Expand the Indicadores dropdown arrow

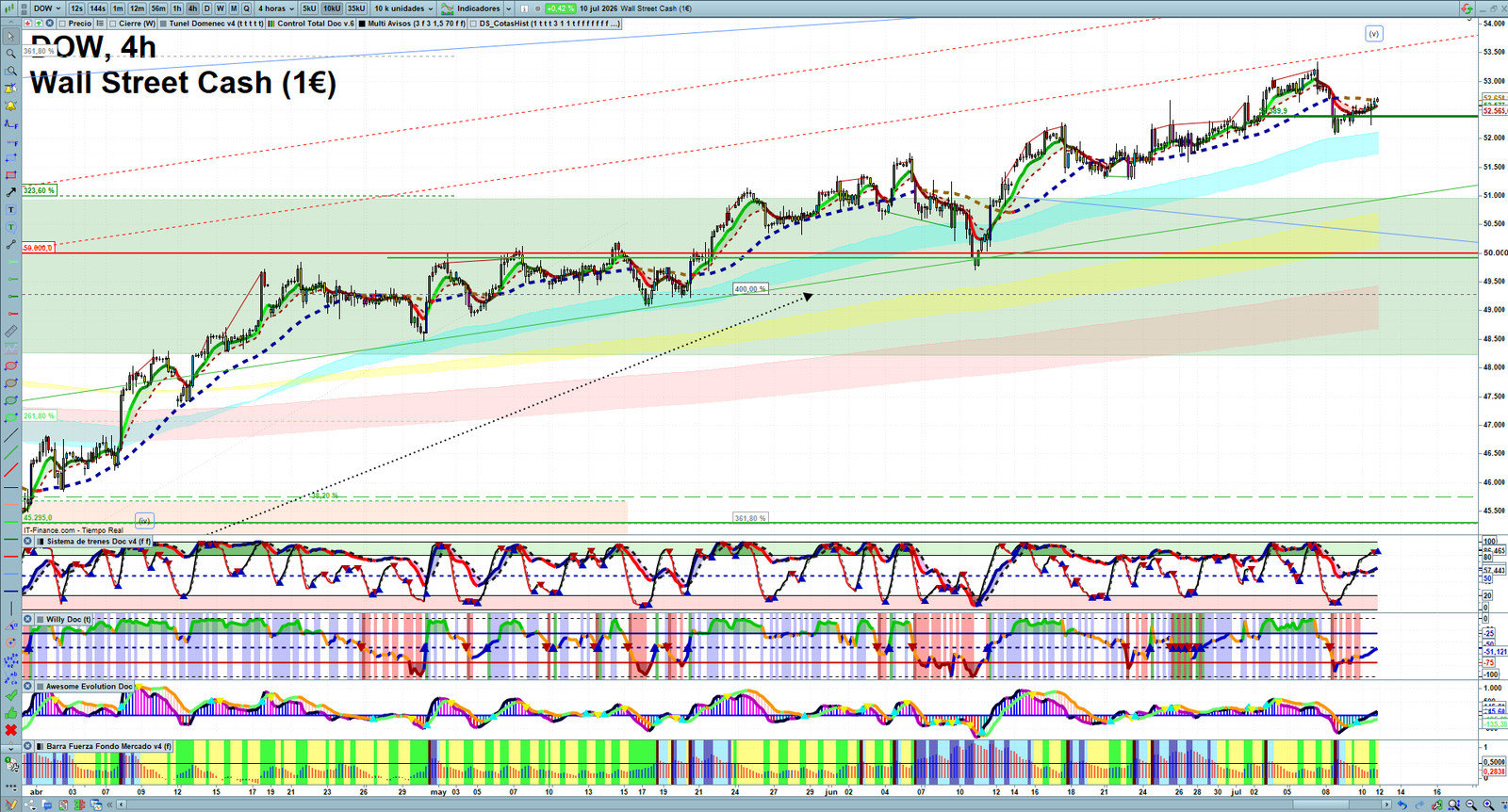pos(508,8)
